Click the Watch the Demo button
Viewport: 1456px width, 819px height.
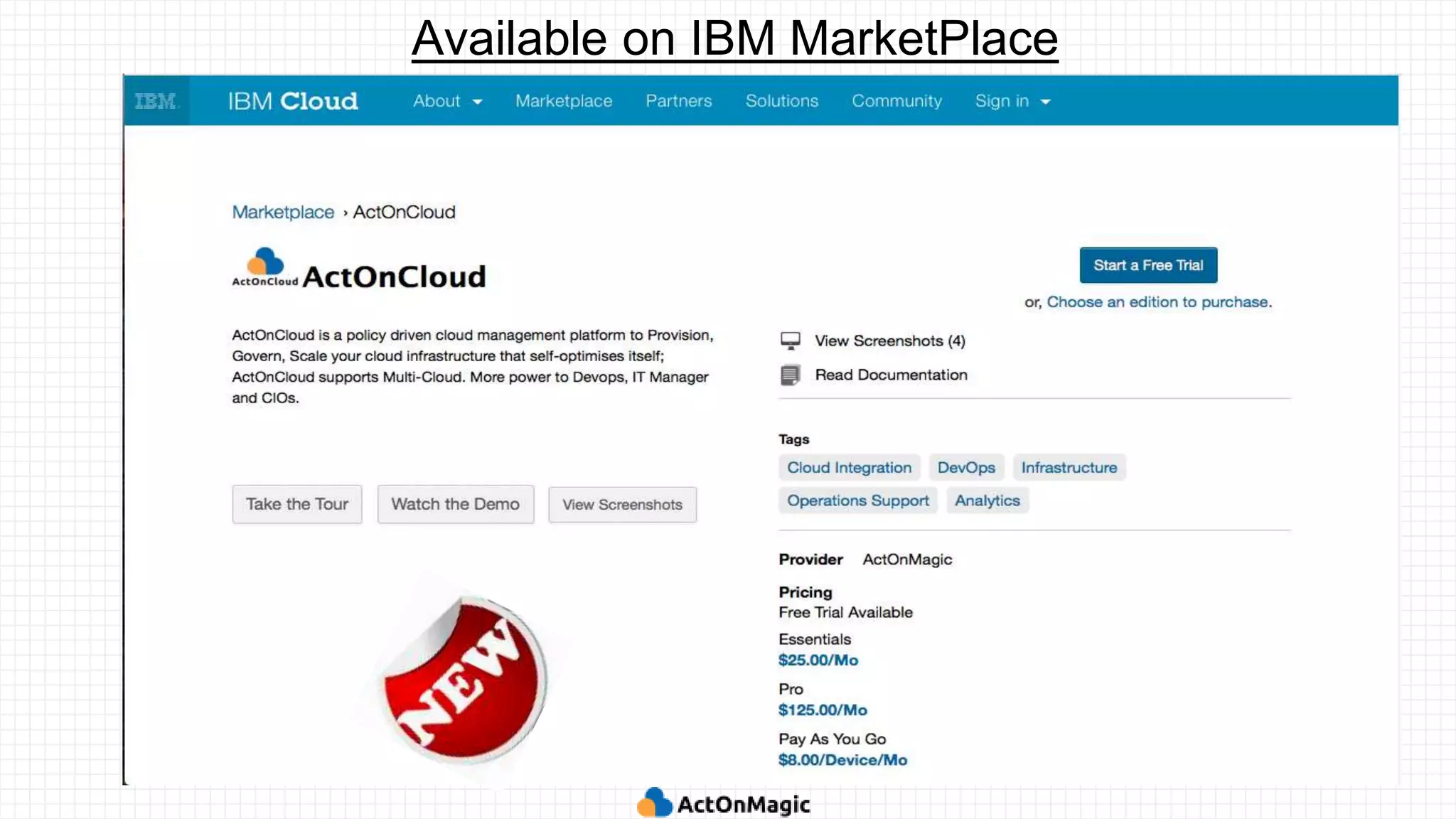click(456, 504)
